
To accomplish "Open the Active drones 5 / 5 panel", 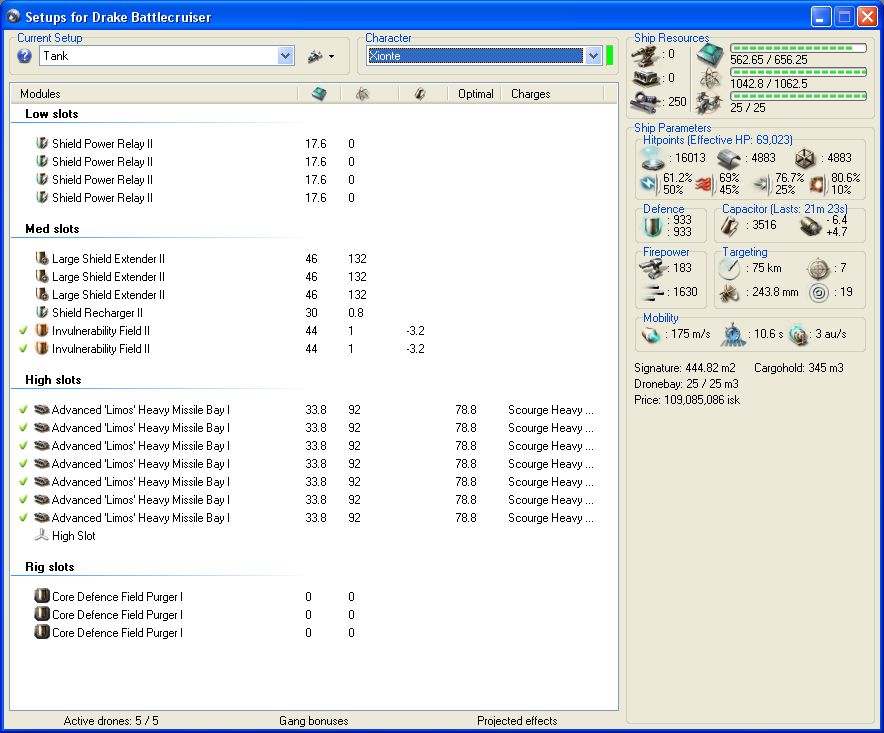I will point(111,721).
